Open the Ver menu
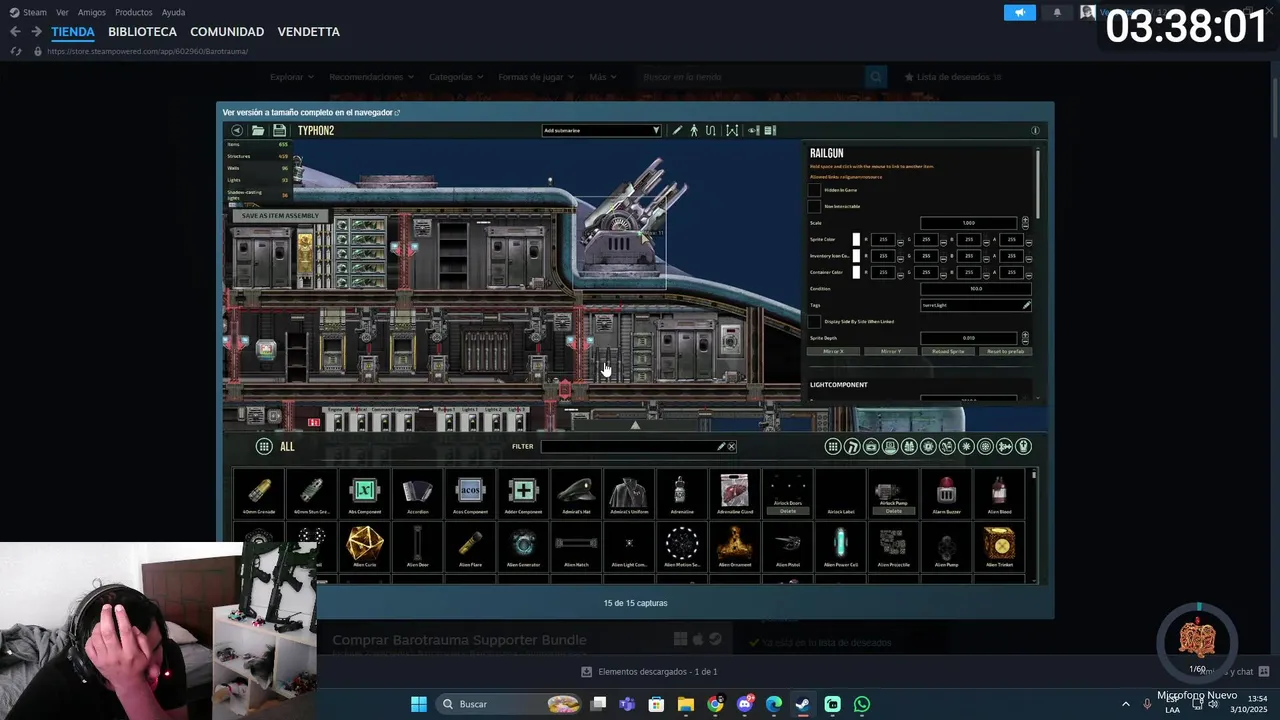The height and width of the screenshot is (720, 1280). click(63, 12)
